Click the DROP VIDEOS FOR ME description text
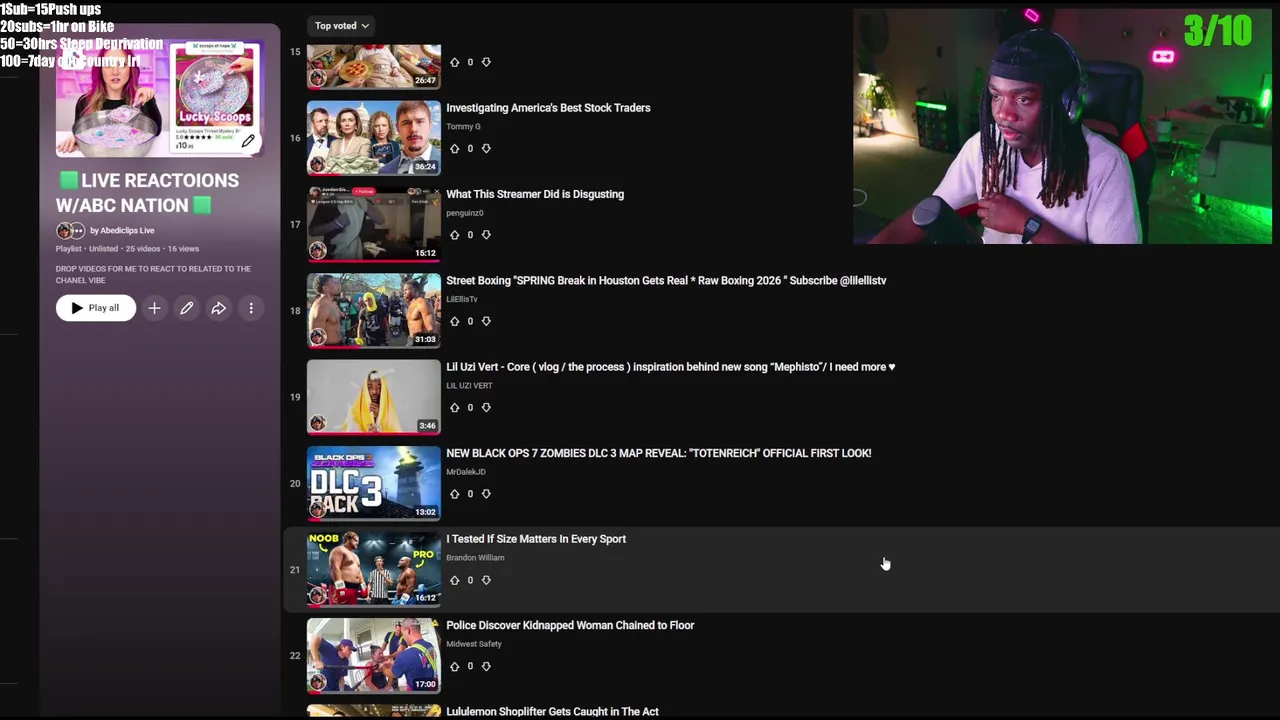Screen dimensions: 1280x720 point(153,274)
